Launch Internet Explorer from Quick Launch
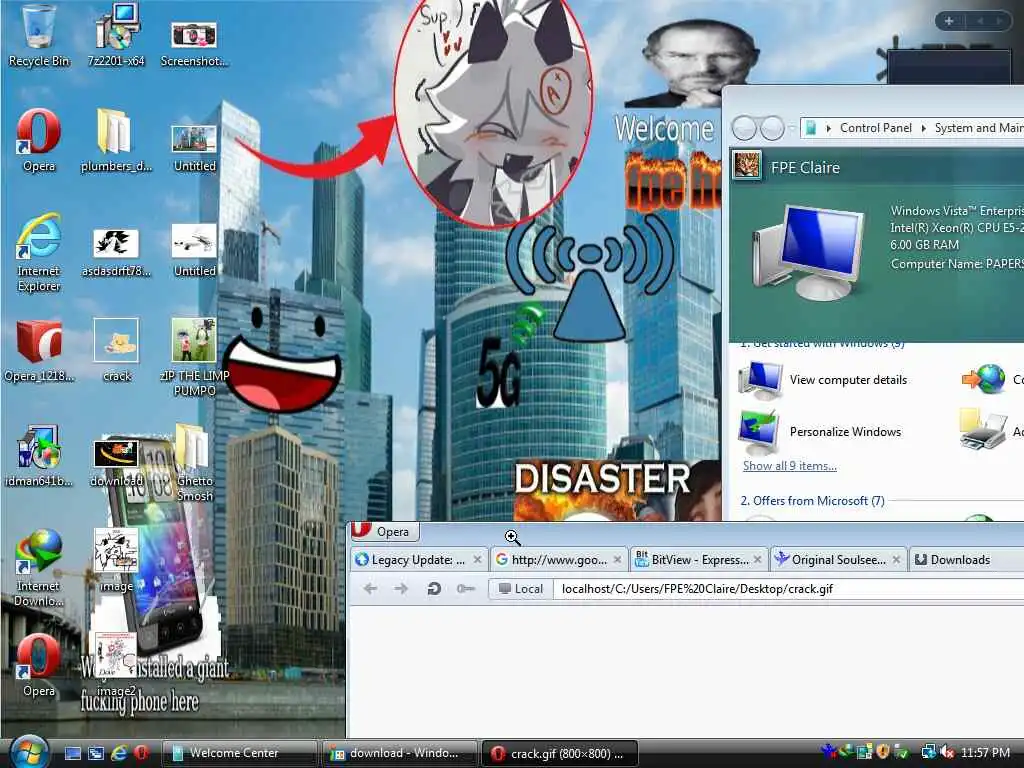The image size is (1024, 768). point(119,753)
